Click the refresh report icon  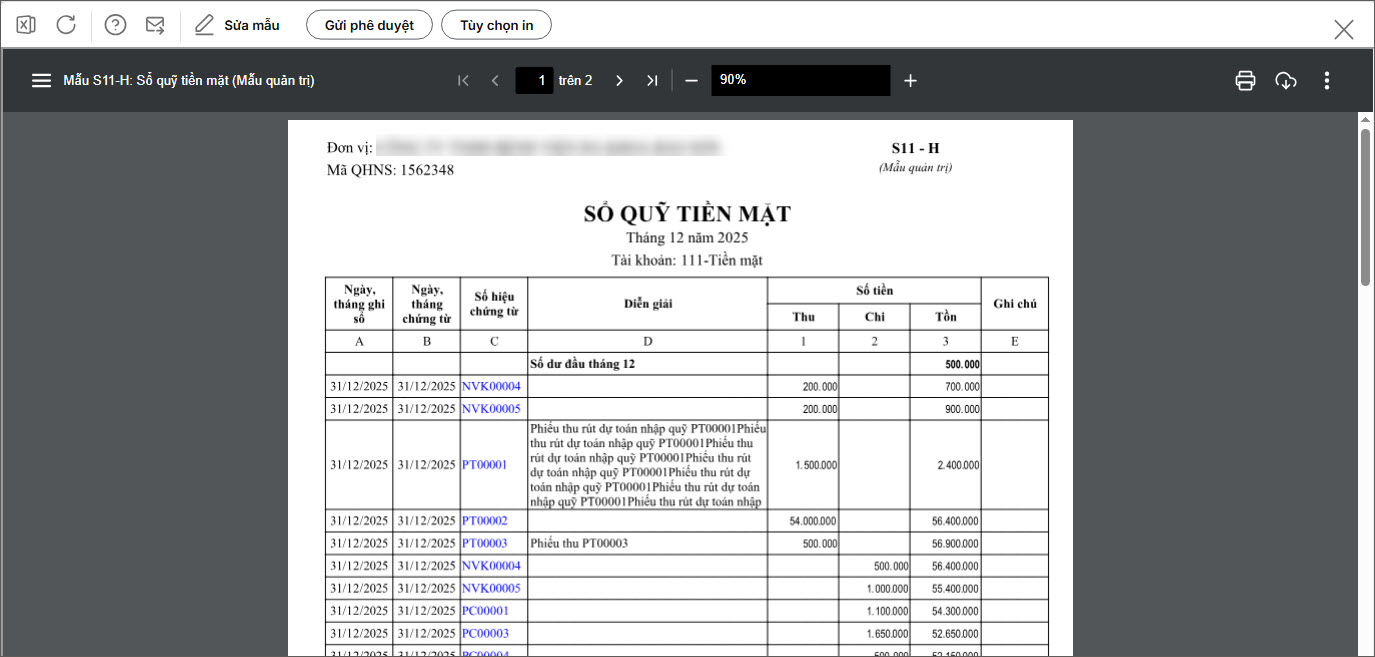click(x=66, y=25)
